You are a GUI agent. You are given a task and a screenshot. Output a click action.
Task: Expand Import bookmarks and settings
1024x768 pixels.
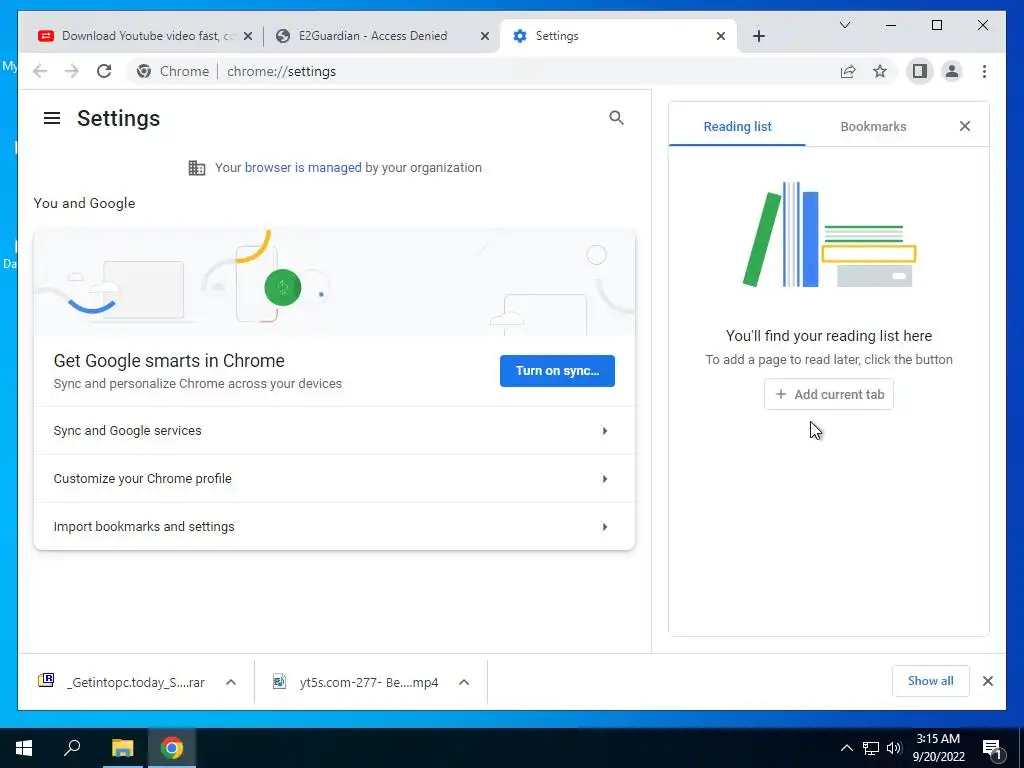coord(334,526)
